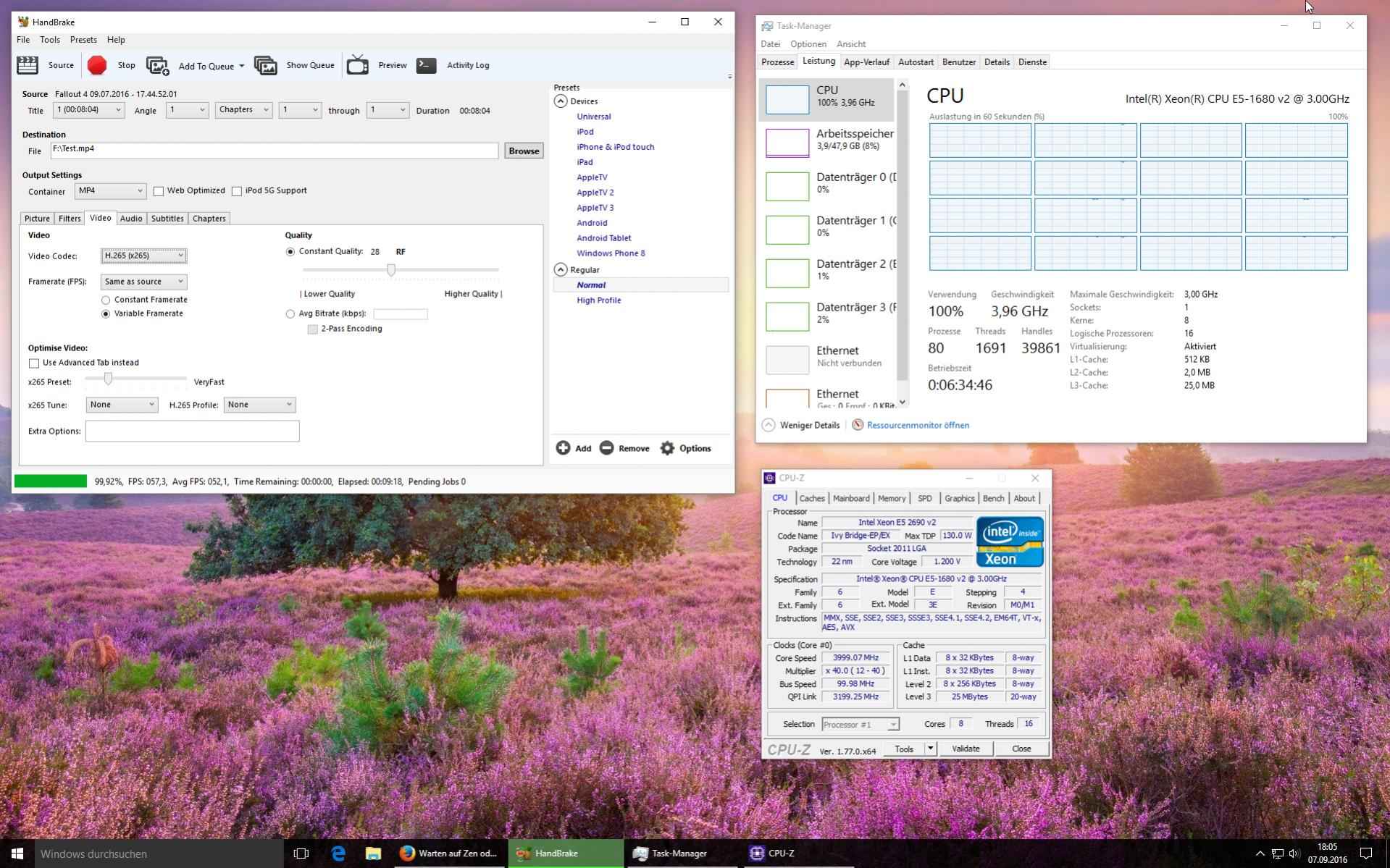Click the volume icon in system tray

[x=1294, y=854]
